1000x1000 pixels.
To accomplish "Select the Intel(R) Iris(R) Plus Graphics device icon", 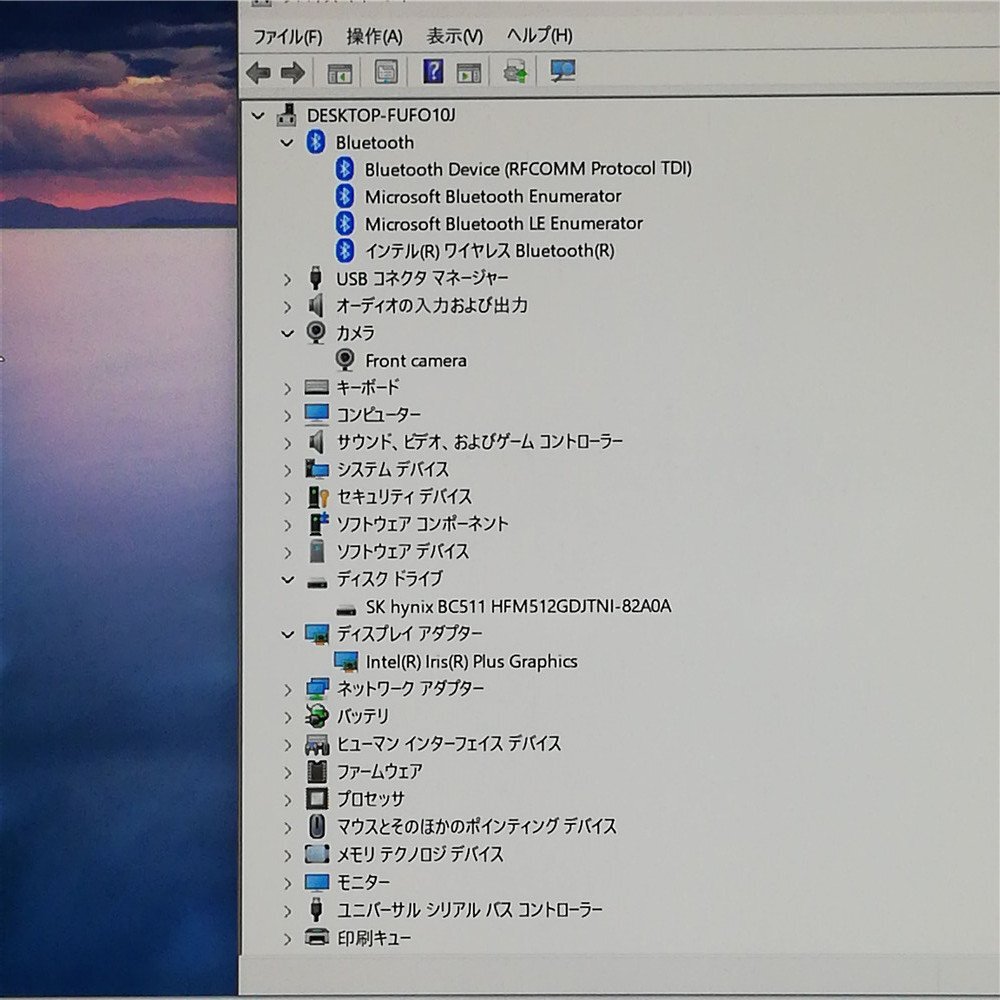I will pyautogui.click(x=348, y=661).
